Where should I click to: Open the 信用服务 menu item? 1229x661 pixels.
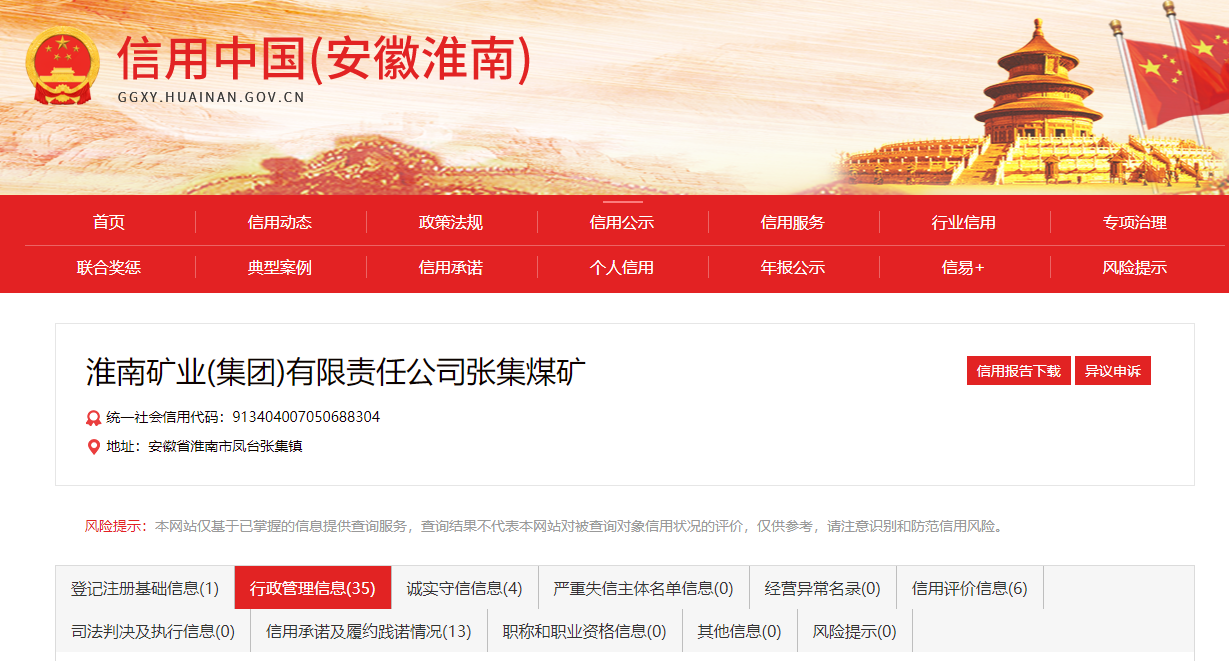click(x=793, y=222)
